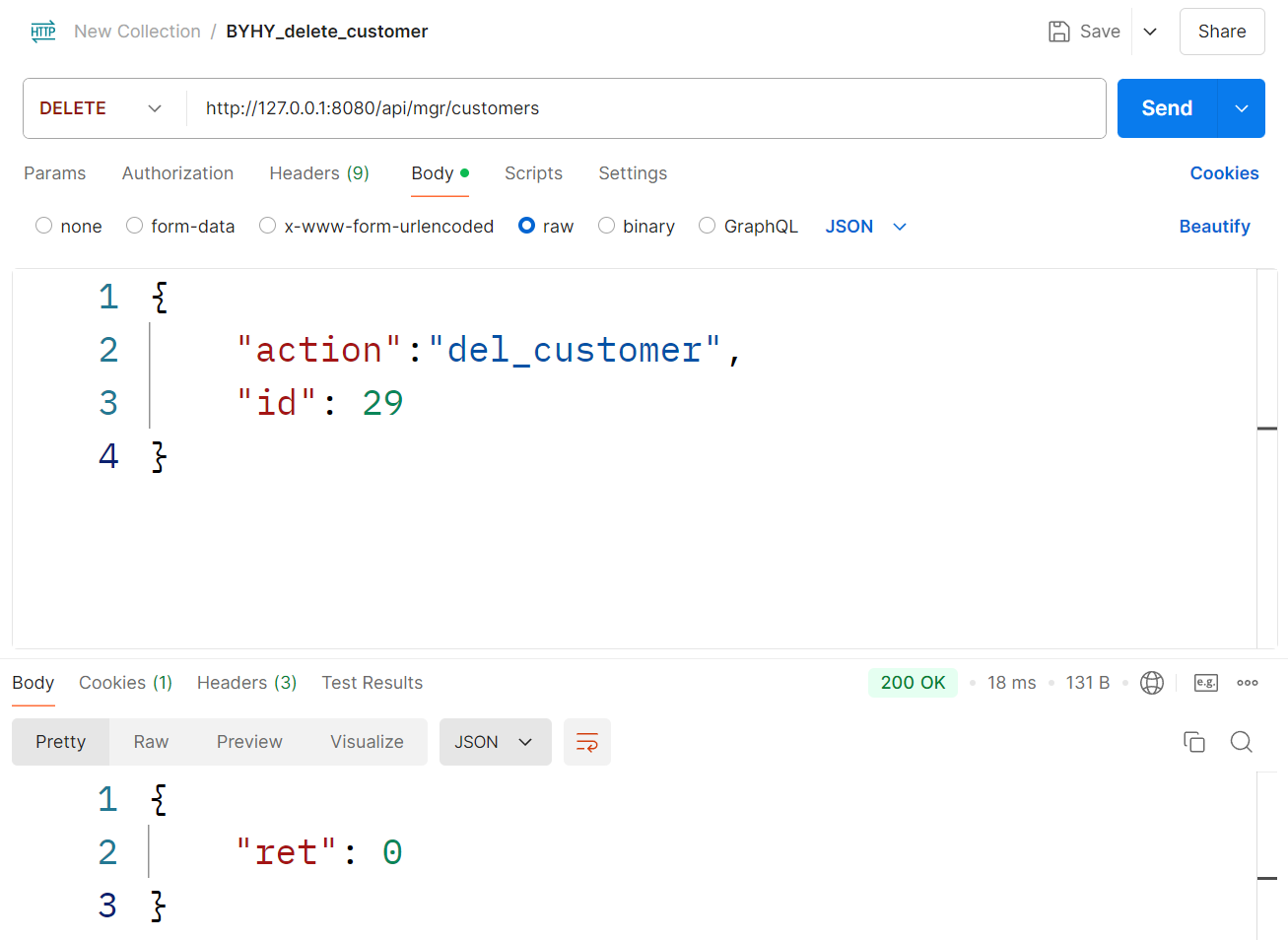Select the form-data radio button
Screen dimensions: 1288x940
point(134,226)
